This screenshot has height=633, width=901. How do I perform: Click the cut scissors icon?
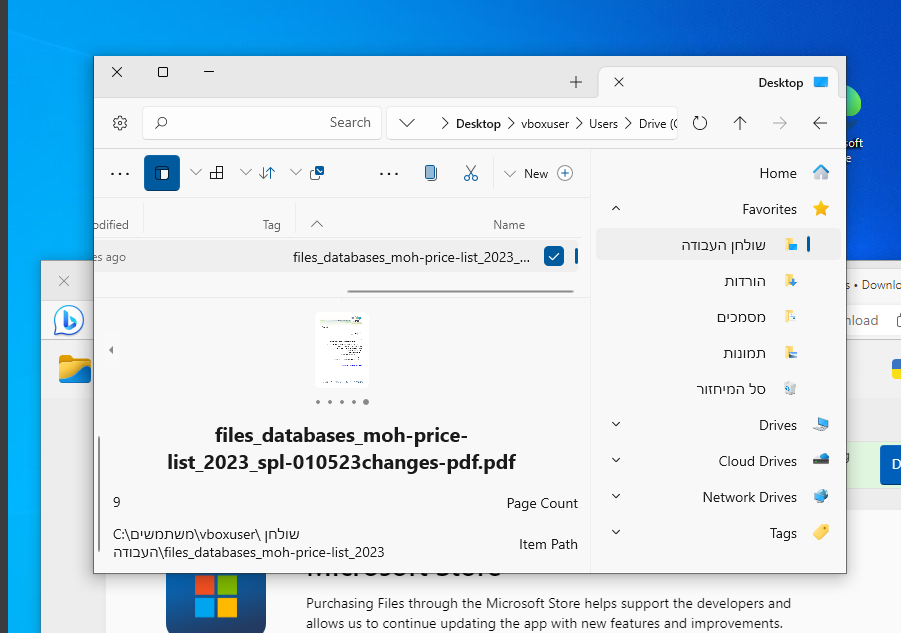click(471, 172)
